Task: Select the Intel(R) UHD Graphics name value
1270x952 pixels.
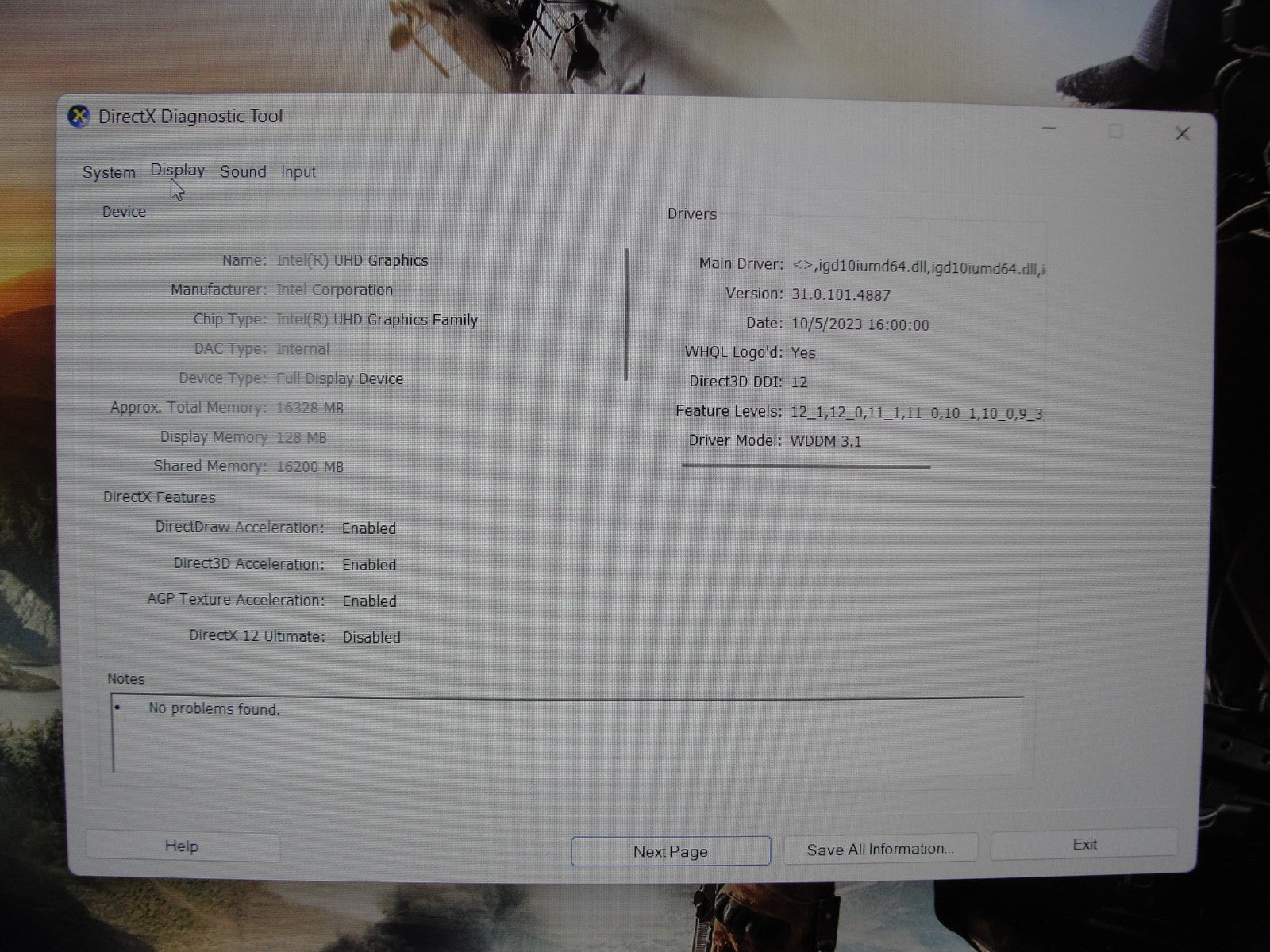Action: (352, 260)
